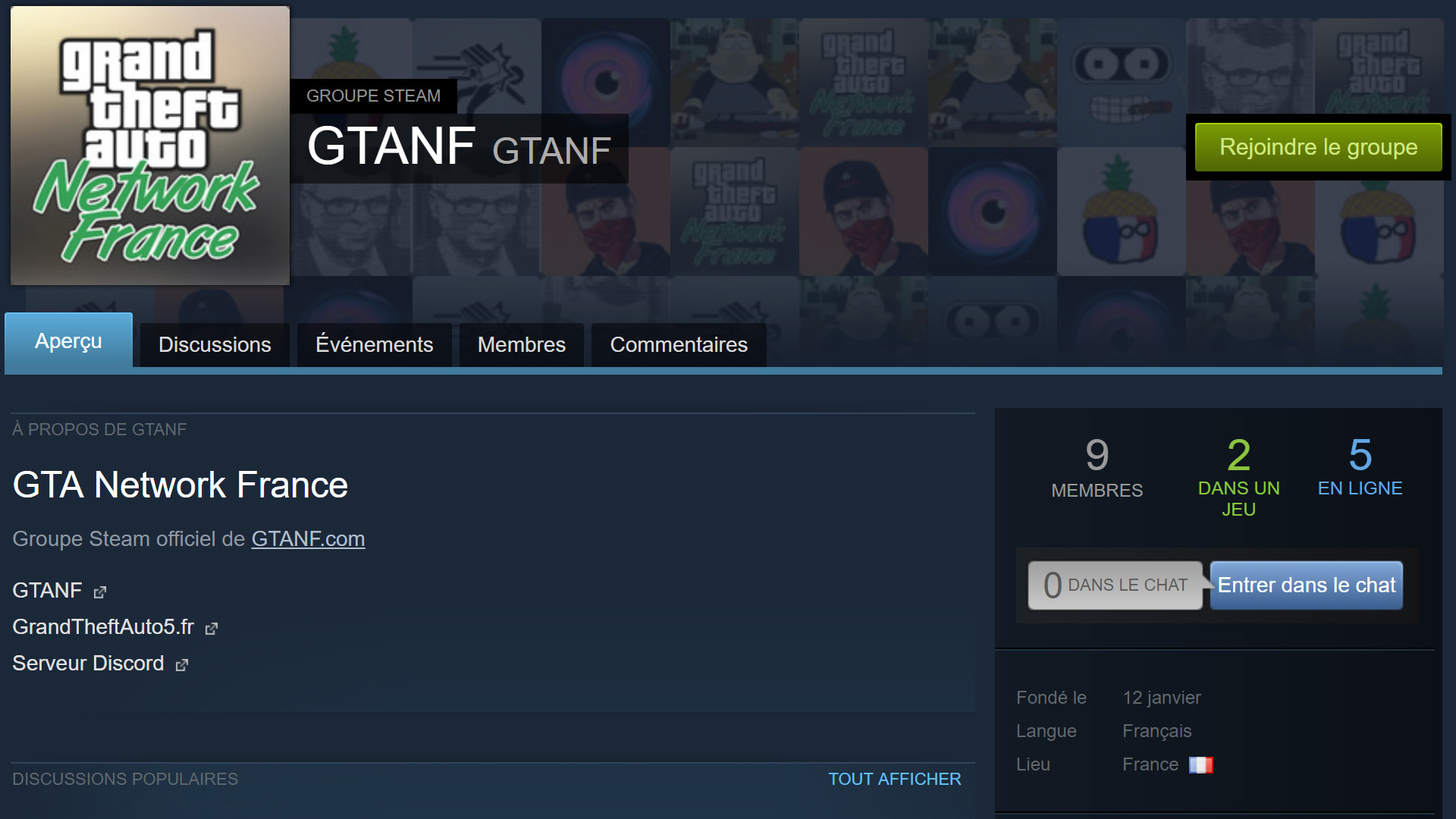Click Tout afficher for popular discussions
The image size is (1456, 819).
pos(894,780)
